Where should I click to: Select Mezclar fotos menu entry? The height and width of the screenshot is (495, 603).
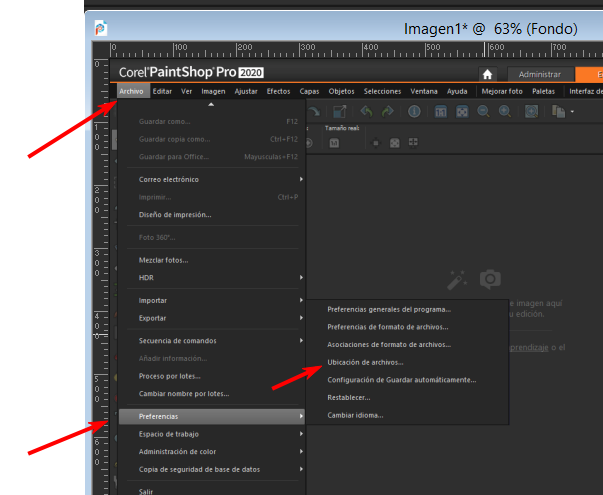212,260
